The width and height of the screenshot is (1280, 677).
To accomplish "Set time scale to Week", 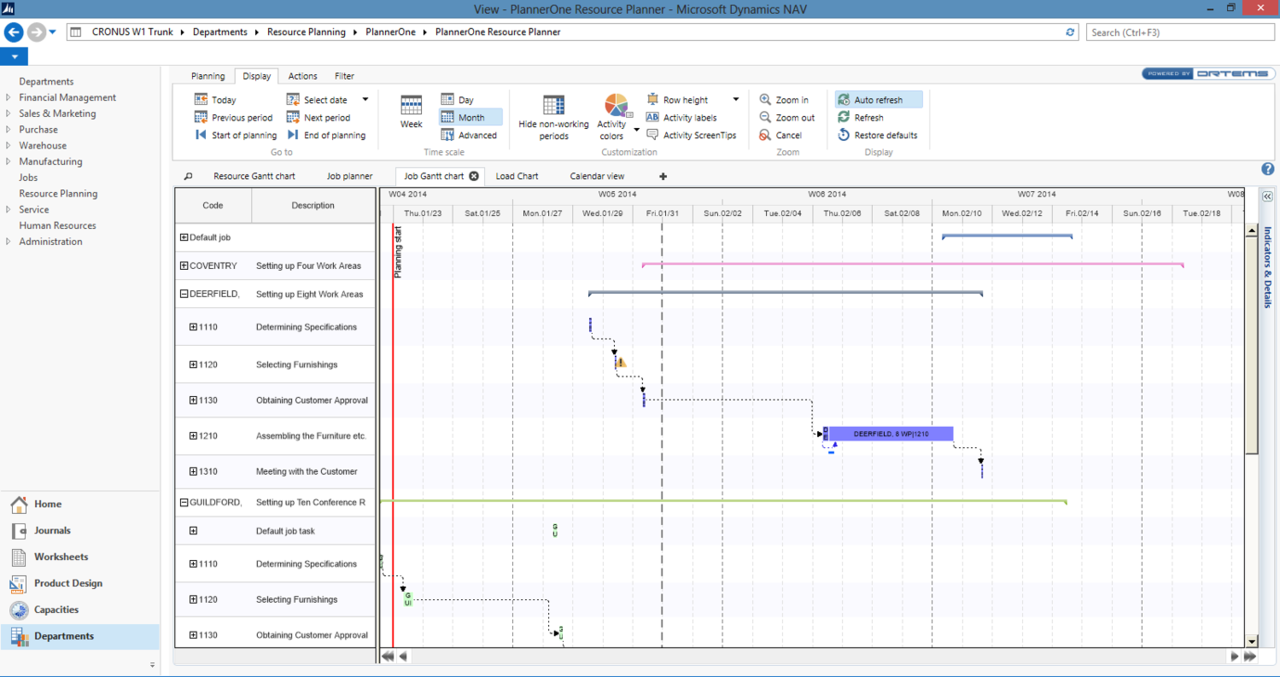I will (411, 112).
